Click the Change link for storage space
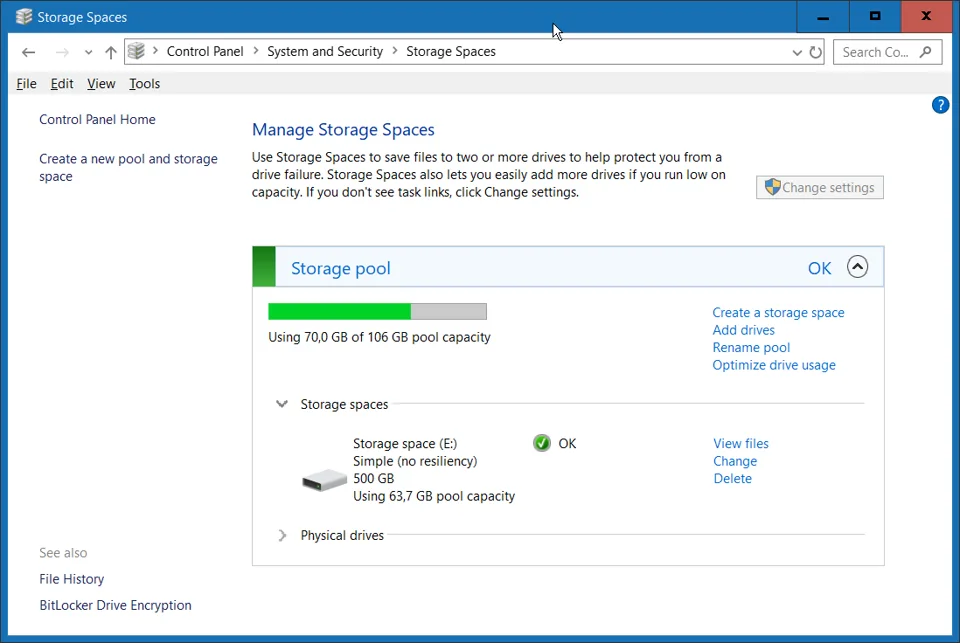 (735, 461)
